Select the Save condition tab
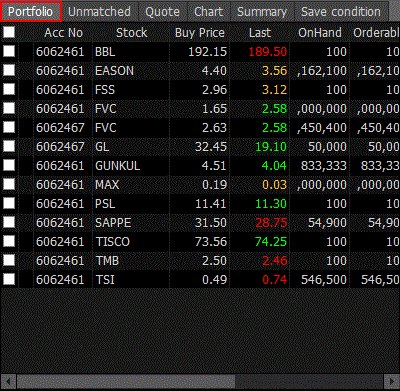 click(x=341, y=12)
